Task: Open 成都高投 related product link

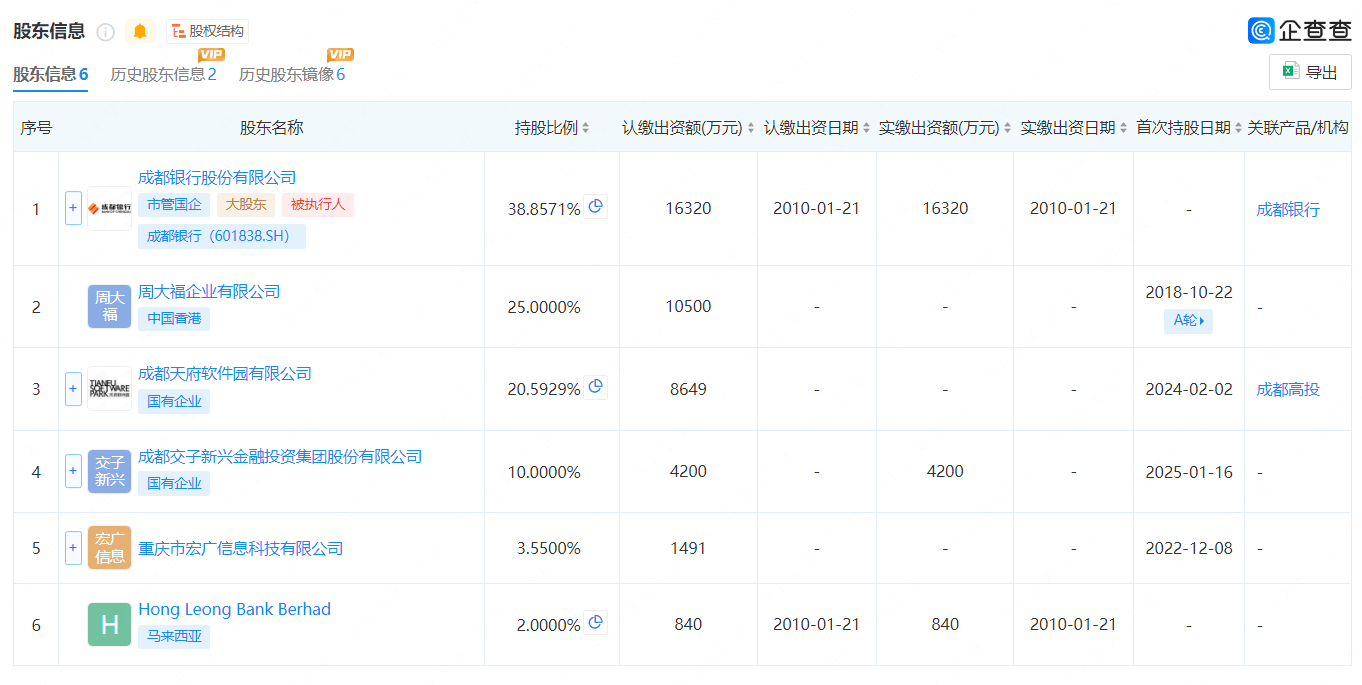Action: pyautogui.click(x=1288, y=390)
